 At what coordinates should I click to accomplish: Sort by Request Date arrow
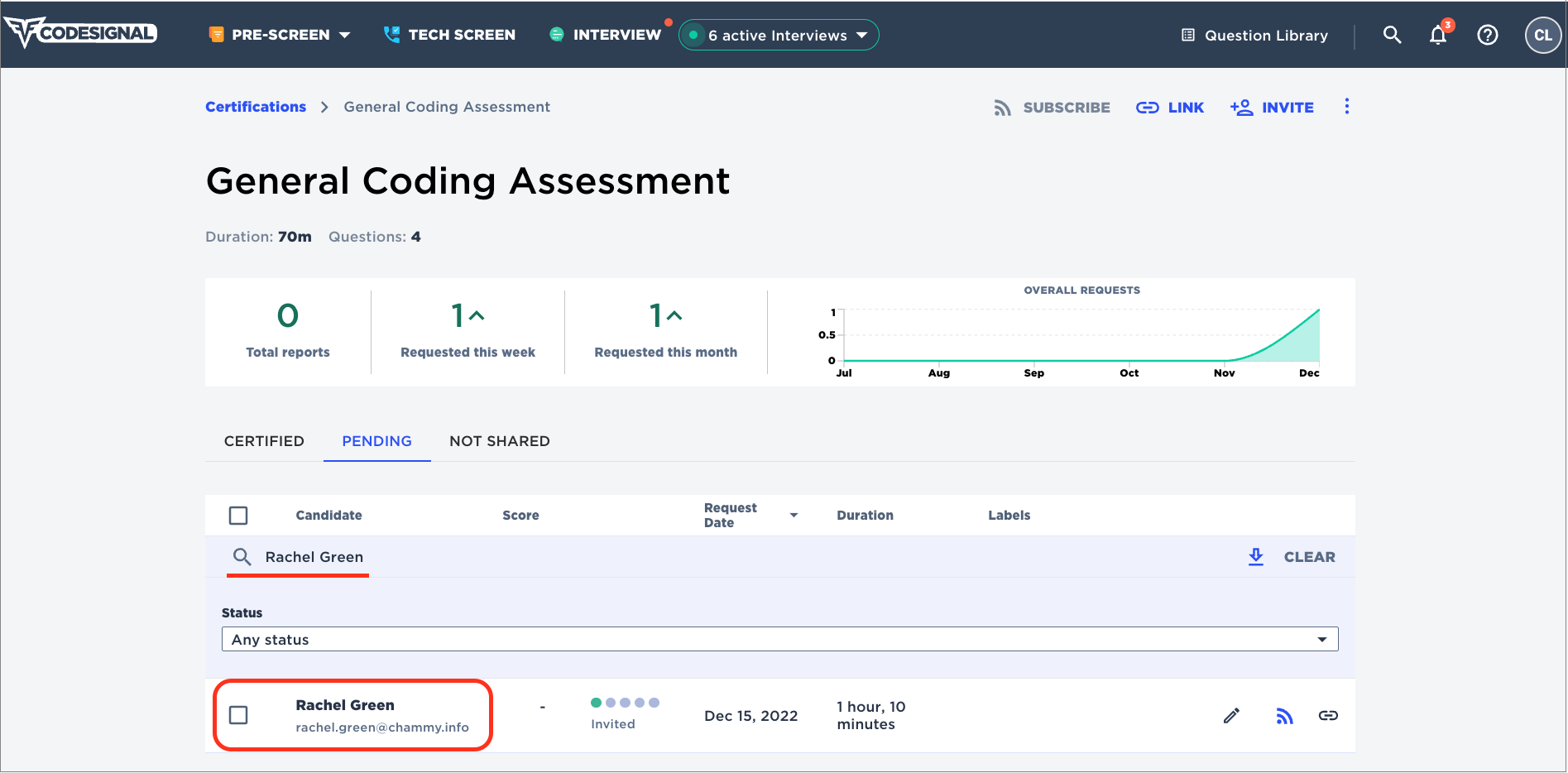click(794, 516)
